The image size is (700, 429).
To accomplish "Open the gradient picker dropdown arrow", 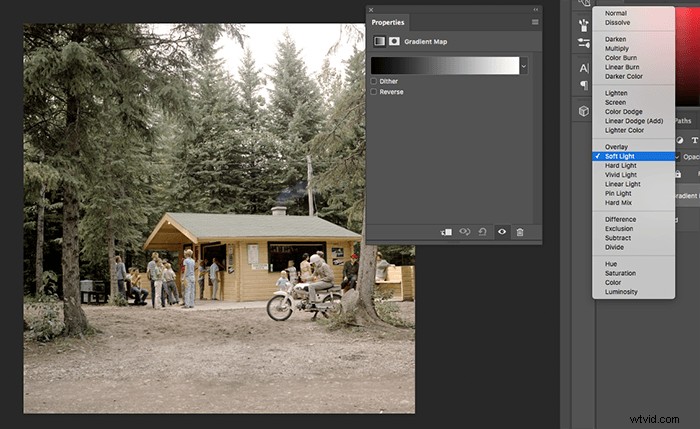I will point(524,66).
